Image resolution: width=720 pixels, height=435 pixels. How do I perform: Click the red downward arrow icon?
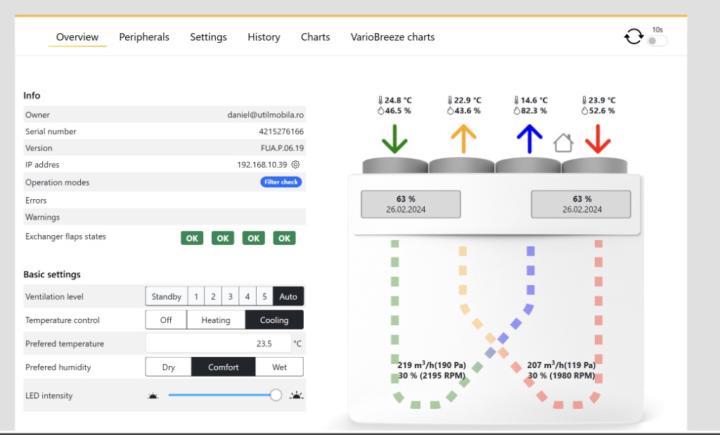[598, 139]
